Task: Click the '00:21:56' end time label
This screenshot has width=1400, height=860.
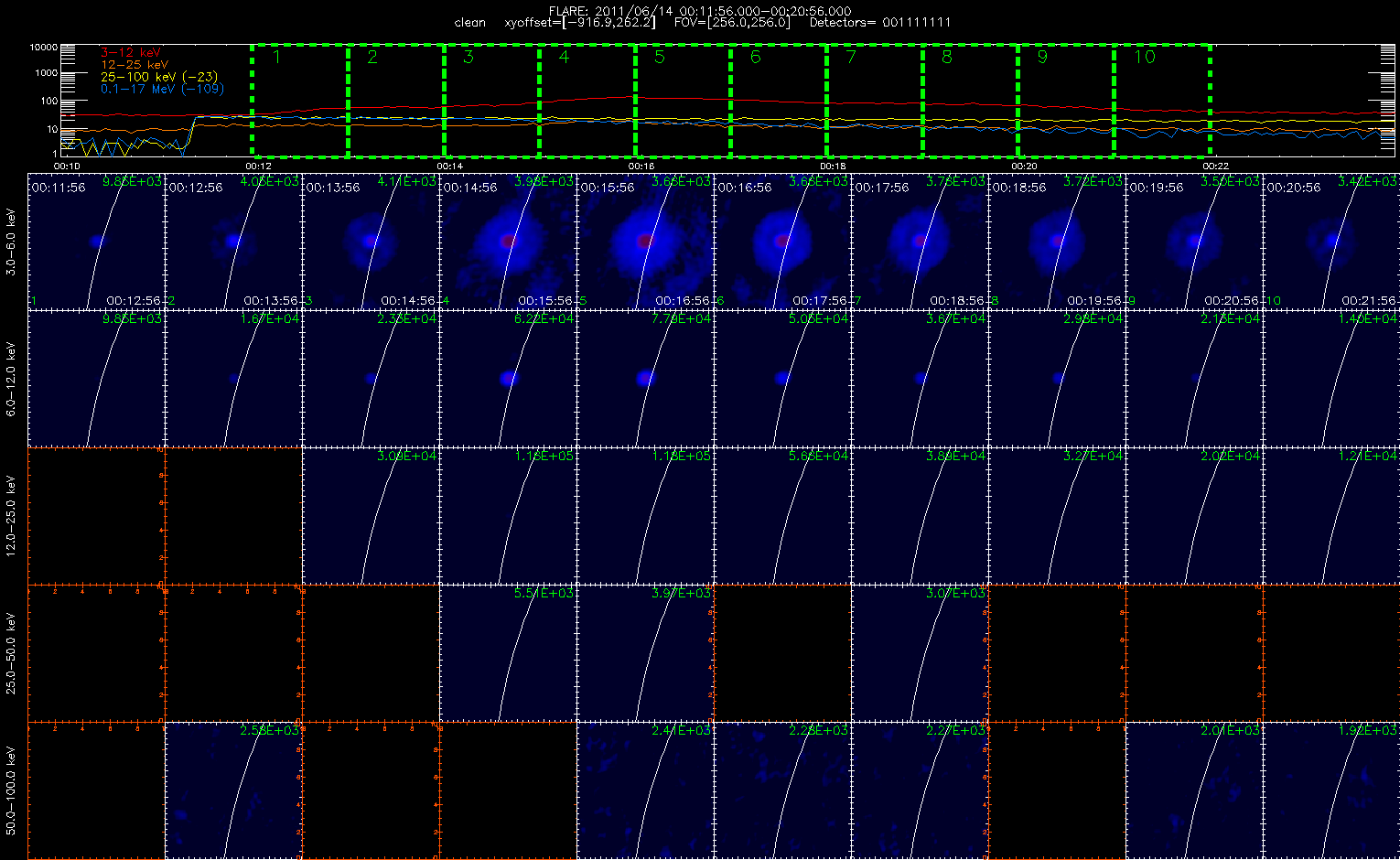Action: coord(1369,300)
